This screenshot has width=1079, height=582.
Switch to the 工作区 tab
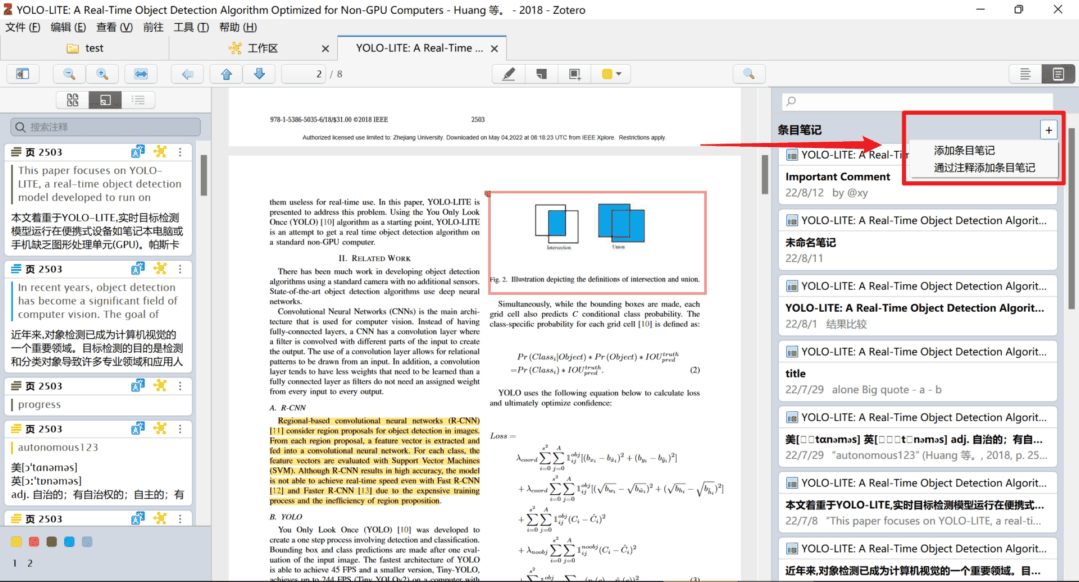262,48
